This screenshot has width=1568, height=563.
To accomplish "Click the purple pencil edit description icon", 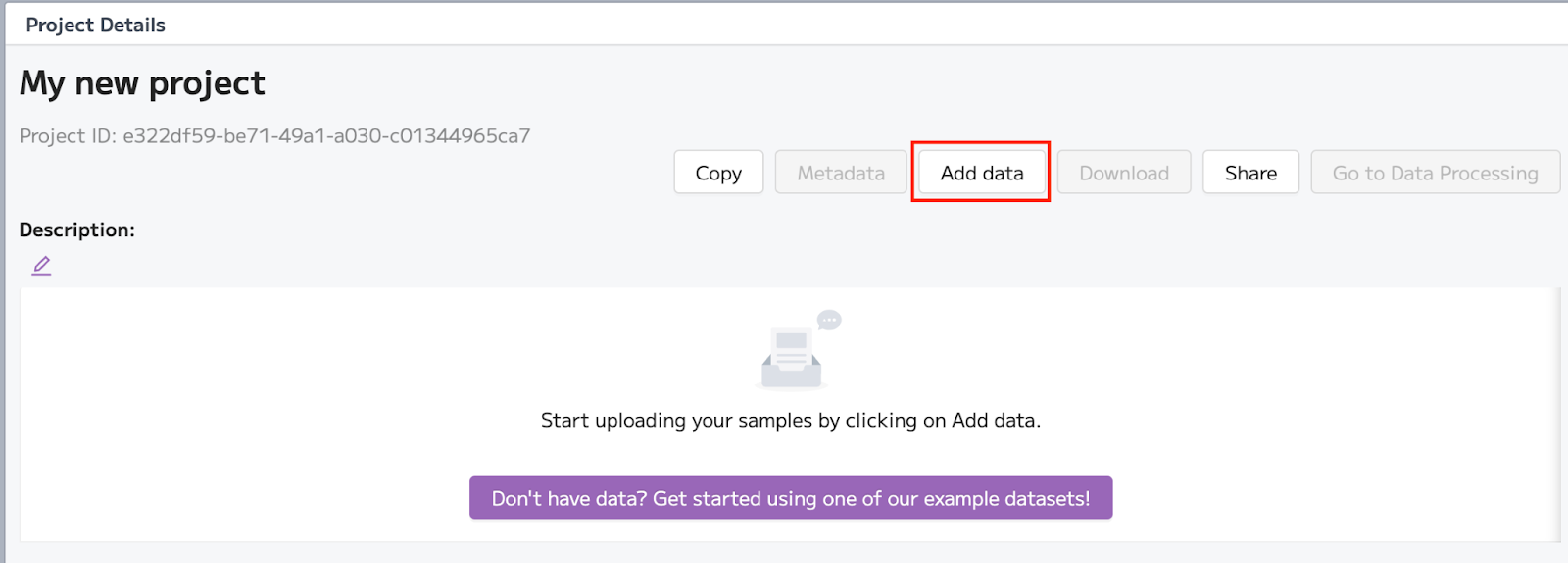I will pos(41,266).
